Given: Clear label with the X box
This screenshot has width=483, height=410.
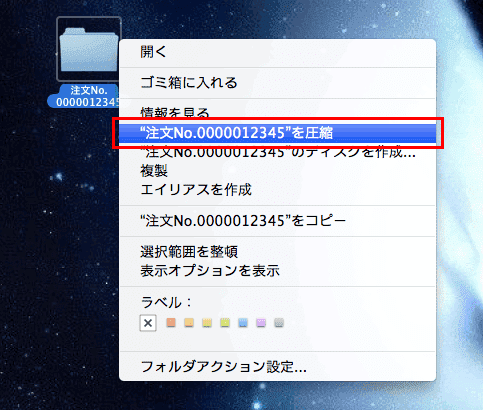Looking at the screenshot, I should pyautogui.click(x=148, y=323).
